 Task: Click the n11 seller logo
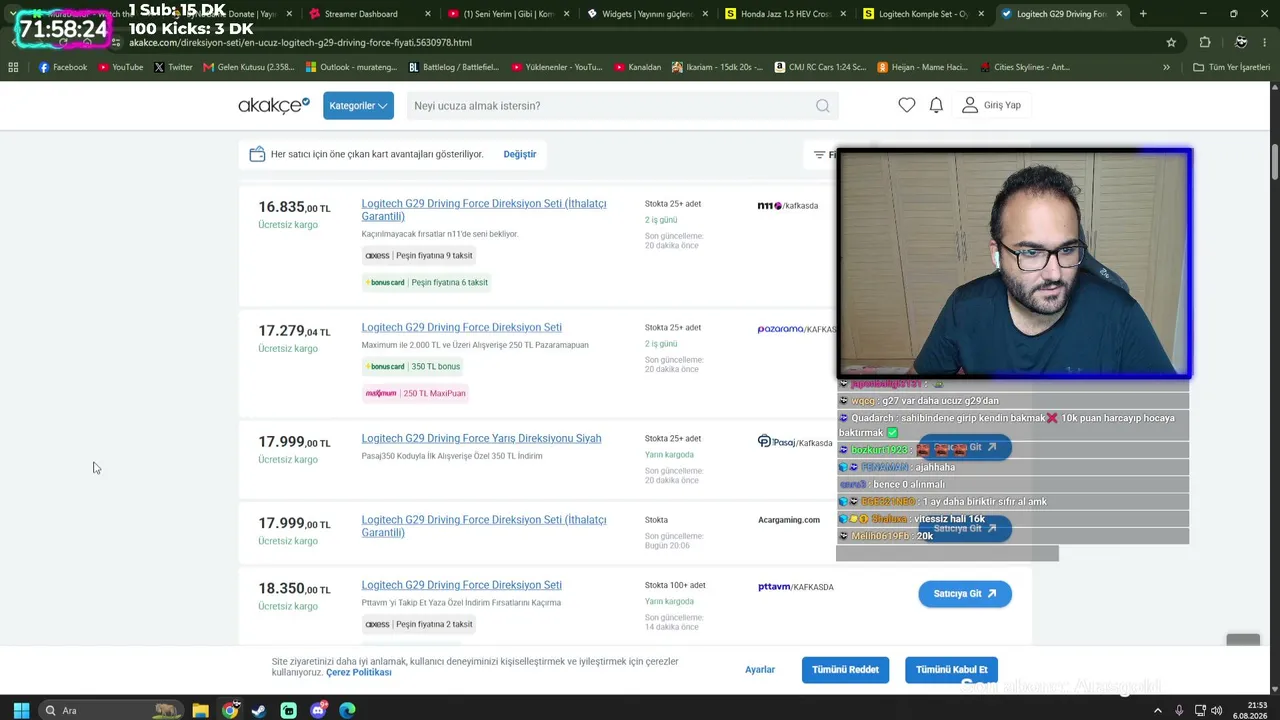[788, 206]
